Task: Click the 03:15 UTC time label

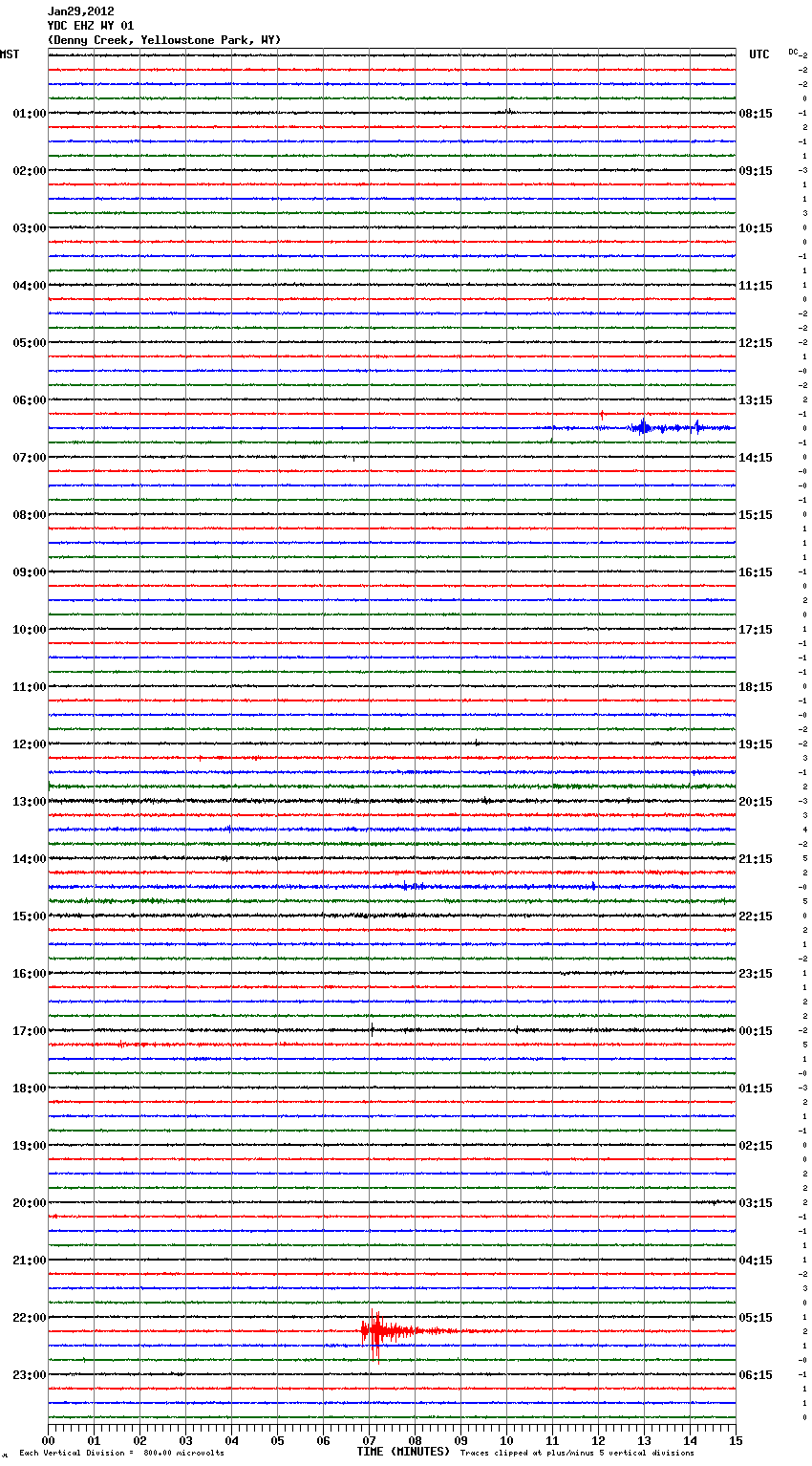Action: click(756, 1203)
